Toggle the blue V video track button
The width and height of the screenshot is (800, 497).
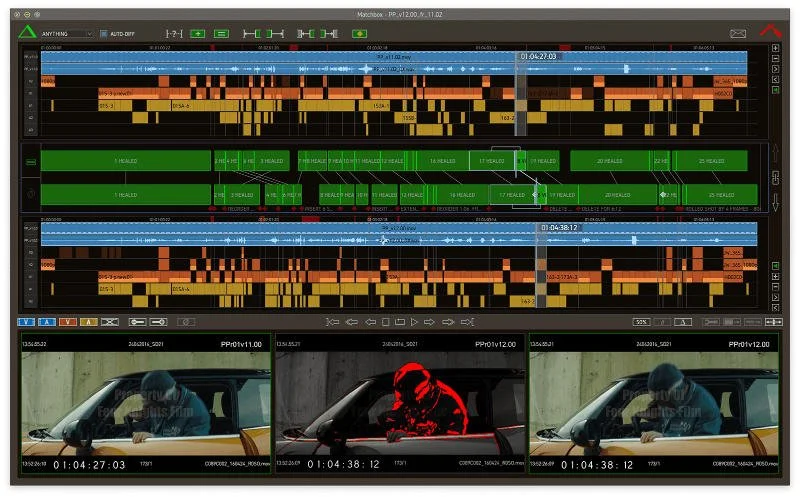26,322
